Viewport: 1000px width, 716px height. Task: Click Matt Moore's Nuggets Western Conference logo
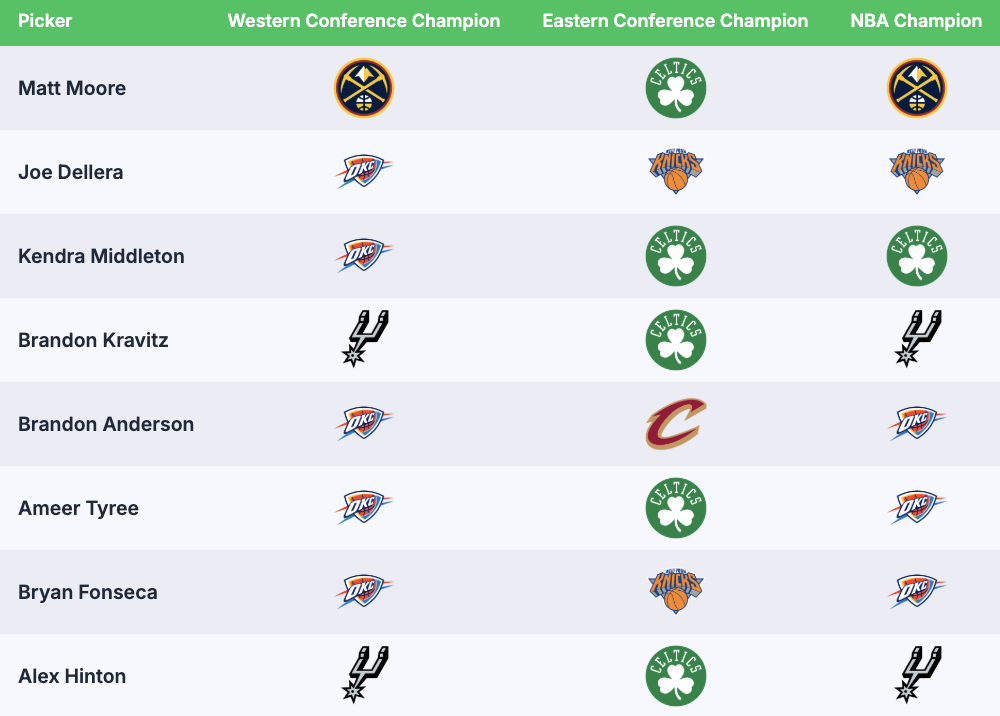[364, 88]
